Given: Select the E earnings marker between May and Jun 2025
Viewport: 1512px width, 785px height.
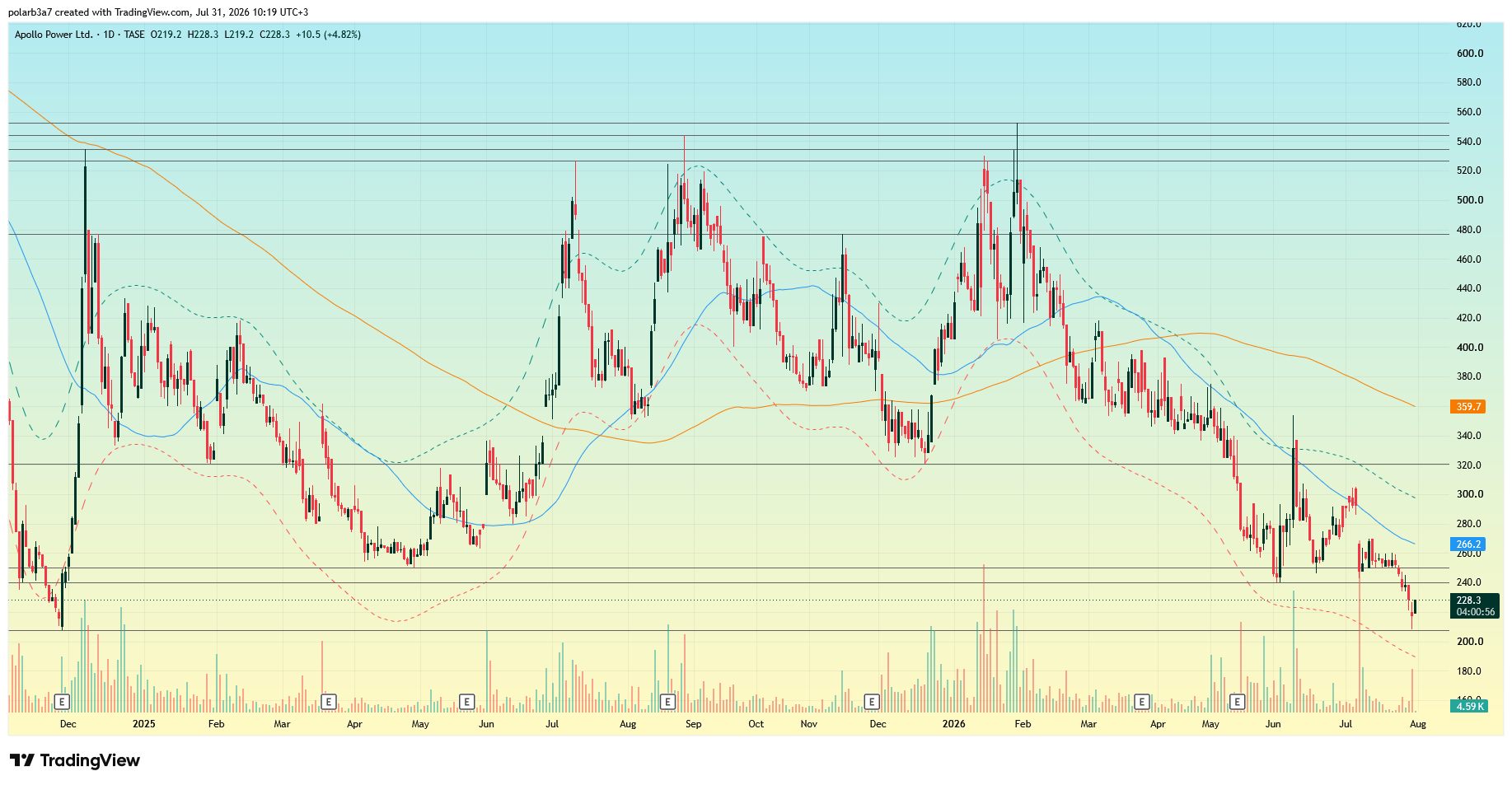Looking at the screenshot, I should click(466, 702).
